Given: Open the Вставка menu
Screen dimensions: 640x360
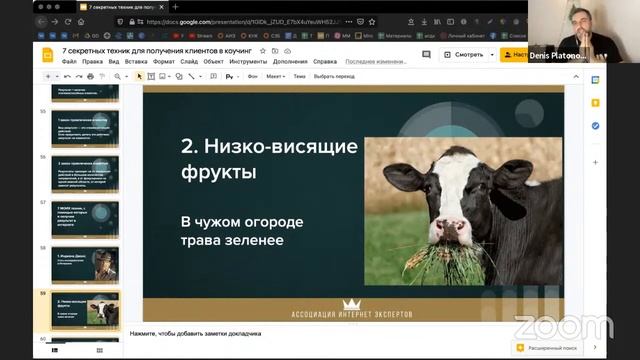Looking at the screenshot, I should pyautogui.click(x=136, y=62).
